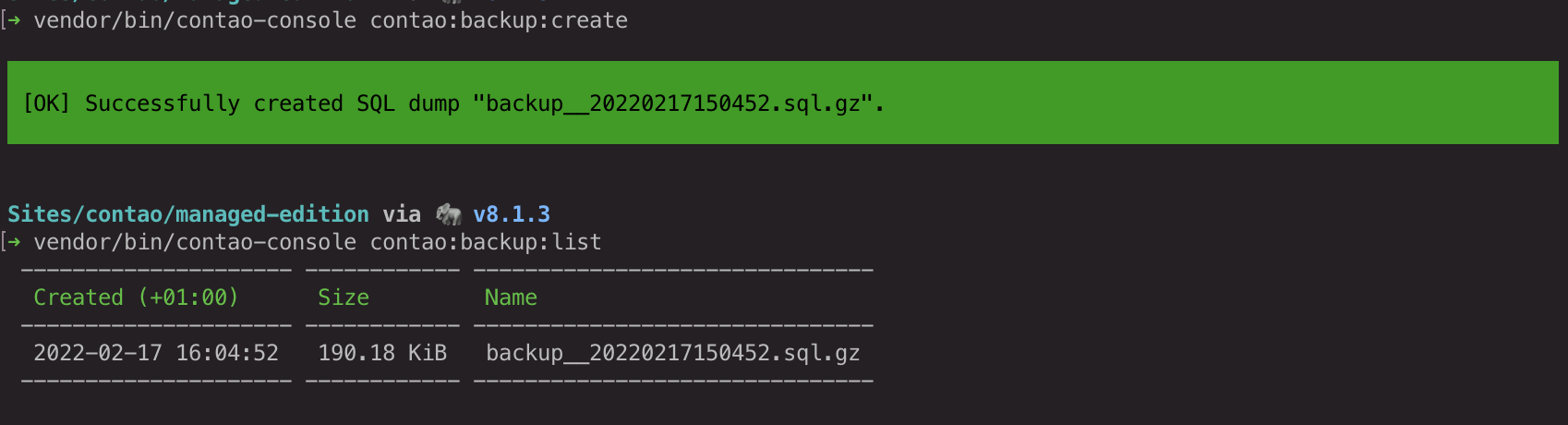
Task: Click the Sites/contao/managed-edition path
Action: tap(188, 214)
